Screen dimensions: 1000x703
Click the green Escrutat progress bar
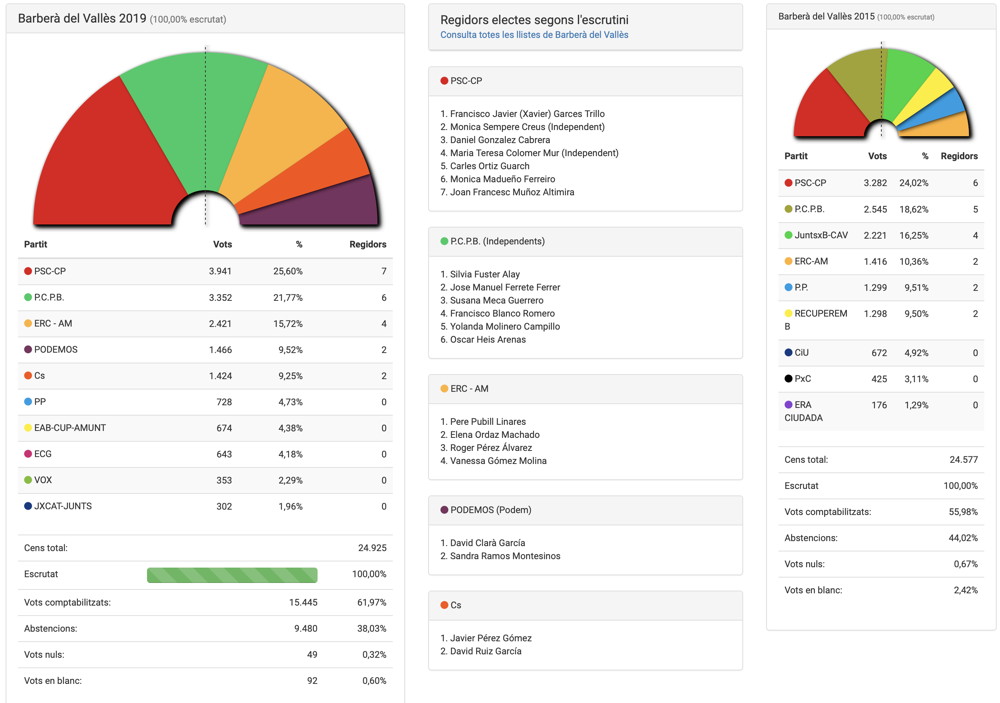point(232,575)
